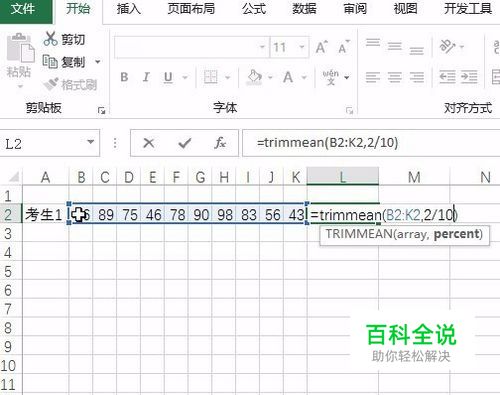Expand the 粘贴 paste options arrow

(20, 86)
